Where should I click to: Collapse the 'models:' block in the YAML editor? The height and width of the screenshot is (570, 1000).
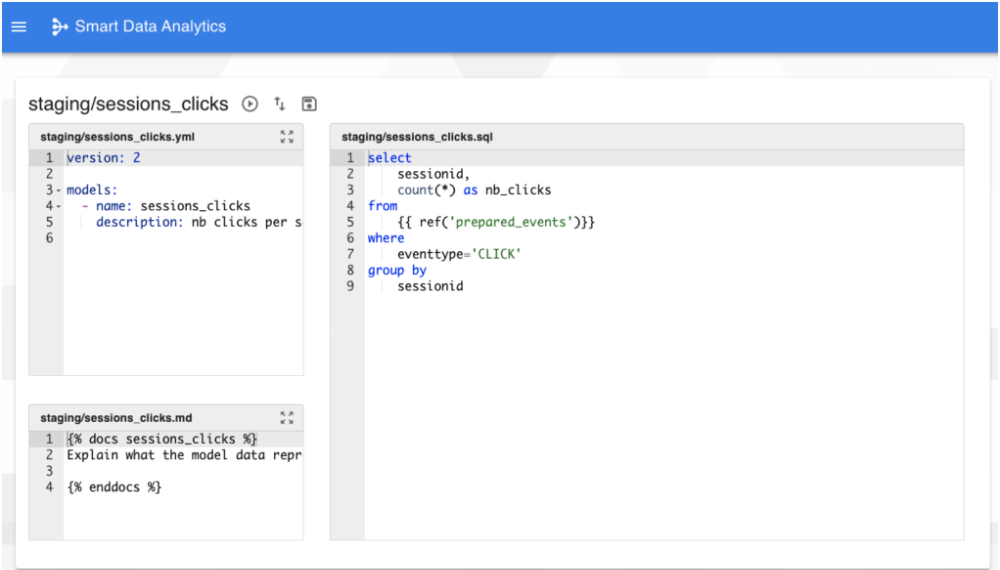[59, 191]
